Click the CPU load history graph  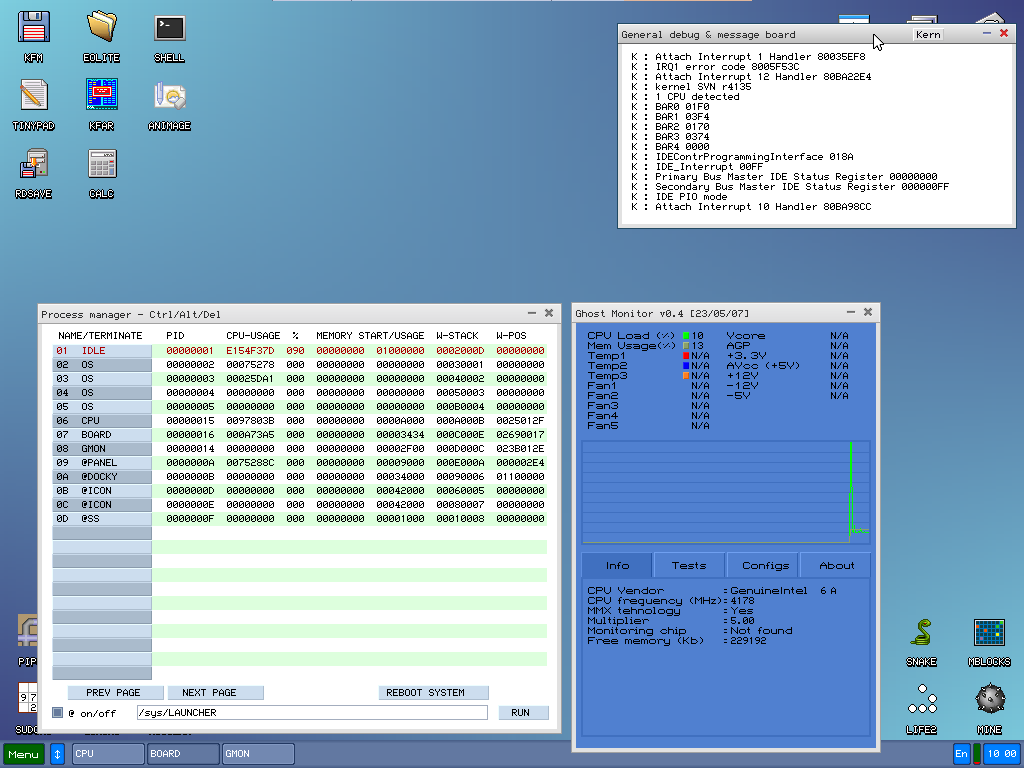[x=726, y=493]
